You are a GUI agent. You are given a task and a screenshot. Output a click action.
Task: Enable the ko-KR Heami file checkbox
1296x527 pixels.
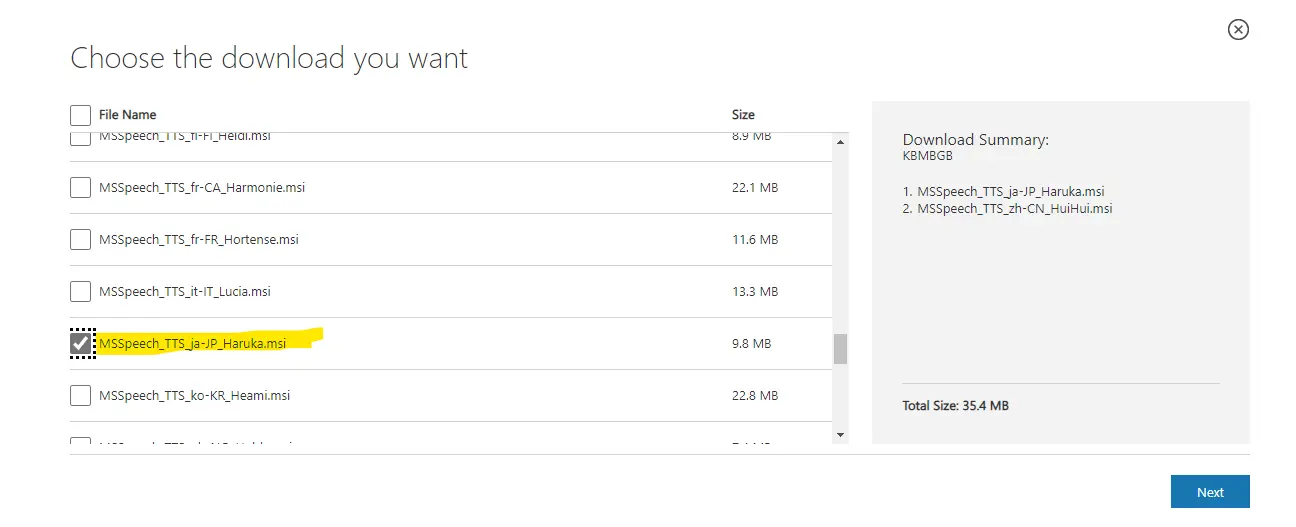tap(81, 395)
